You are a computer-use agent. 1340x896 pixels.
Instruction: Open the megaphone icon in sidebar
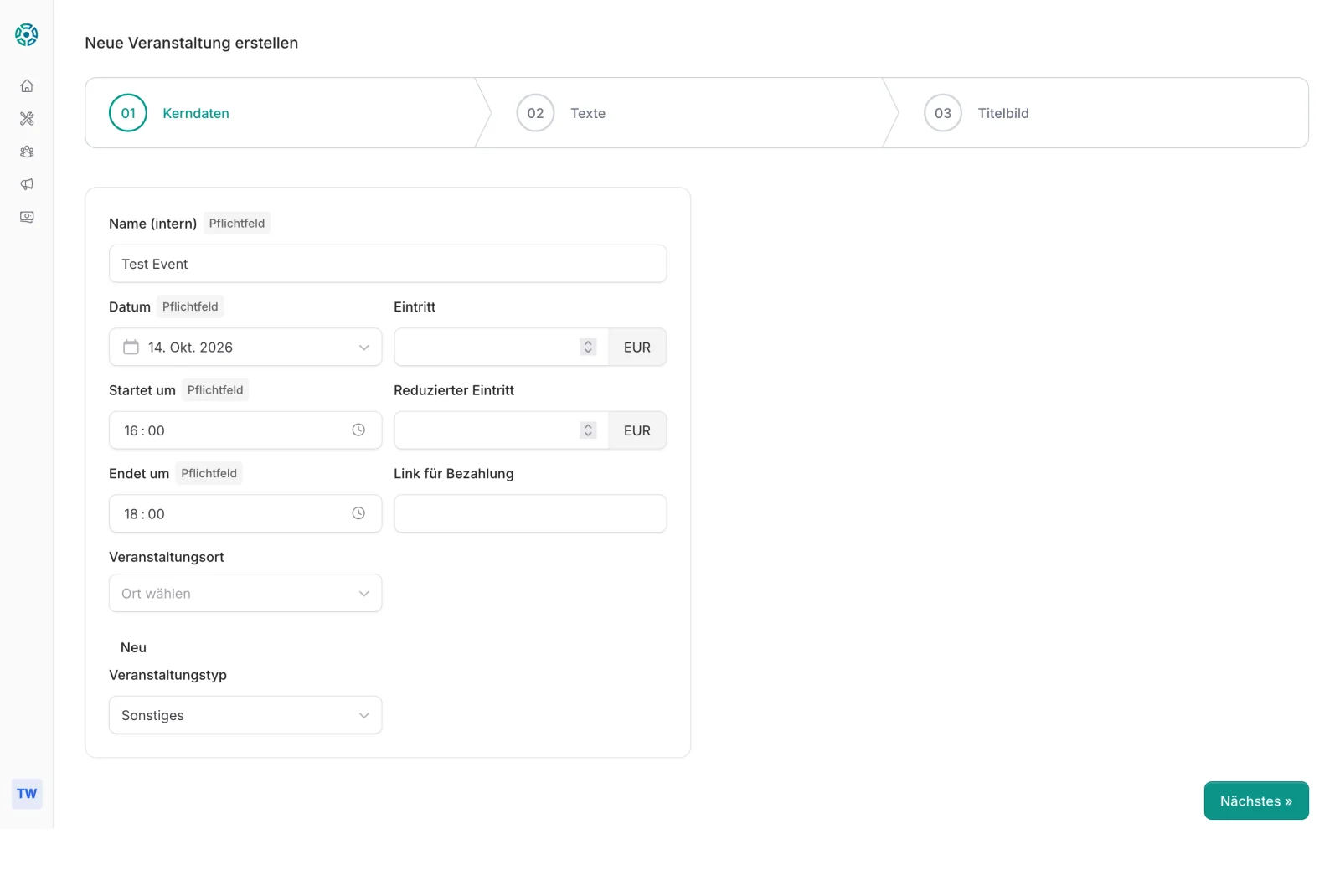tap(27, 184)
